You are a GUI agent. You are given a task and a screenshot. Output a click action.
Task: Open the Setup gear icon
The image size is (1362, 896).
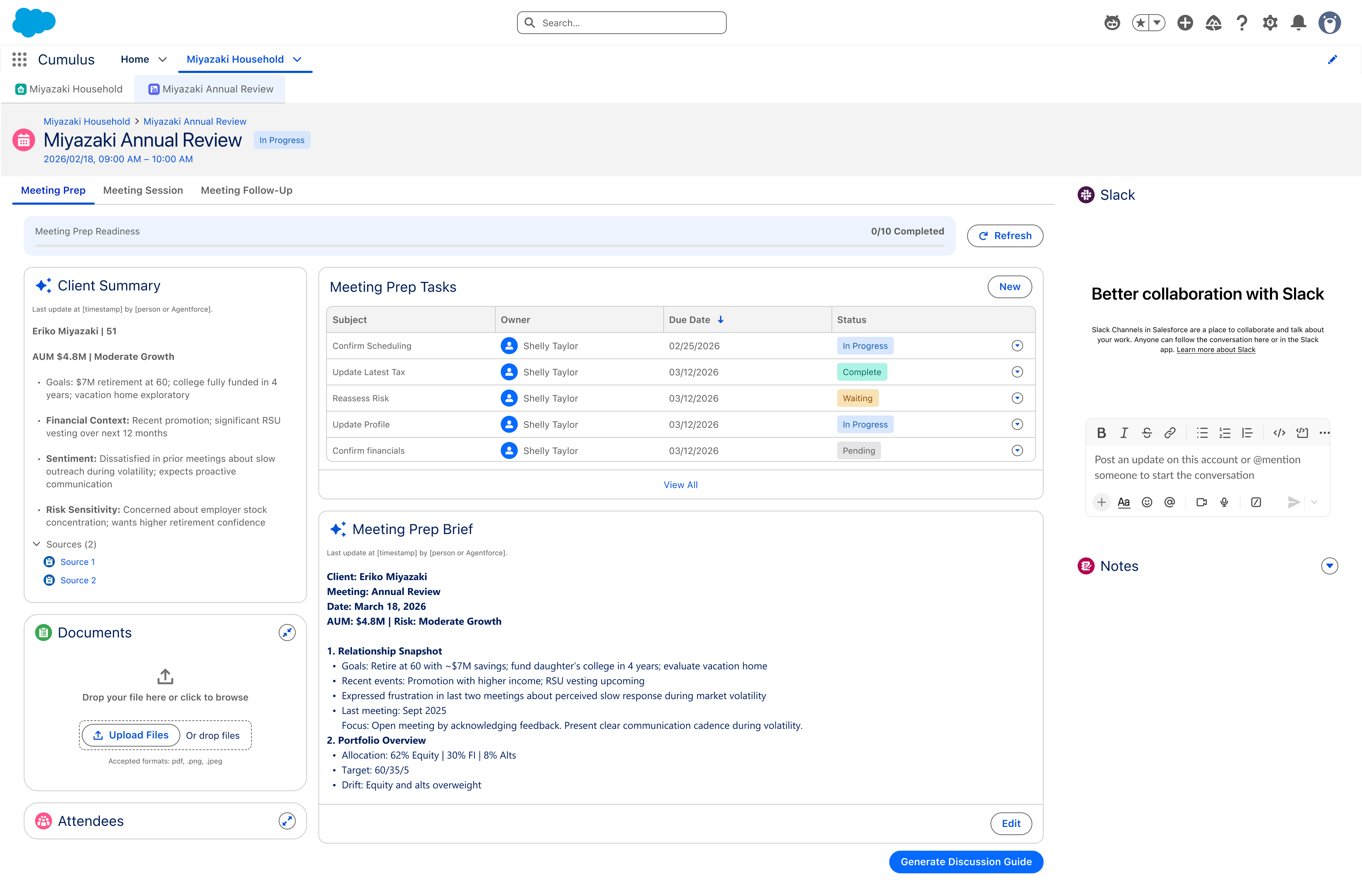(x=1270, y=23)
